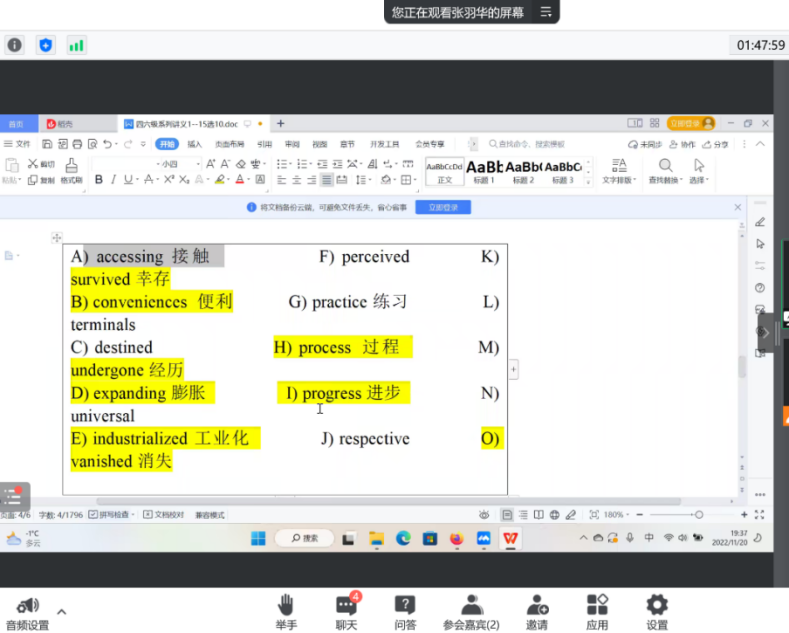This screenshot has height=633, width=789.
Task: Toggle justified paragraph alignment button
Action: (x=327, y=180)
